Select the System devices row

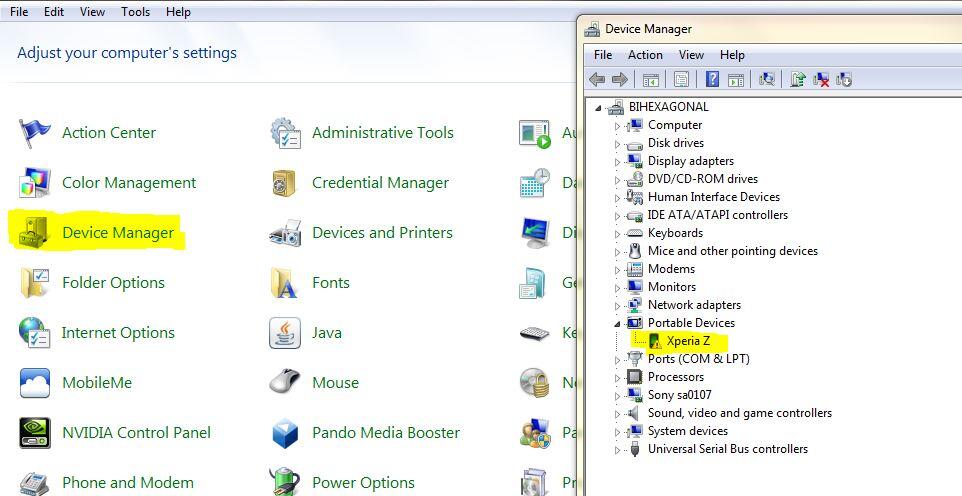click(687, 431)
